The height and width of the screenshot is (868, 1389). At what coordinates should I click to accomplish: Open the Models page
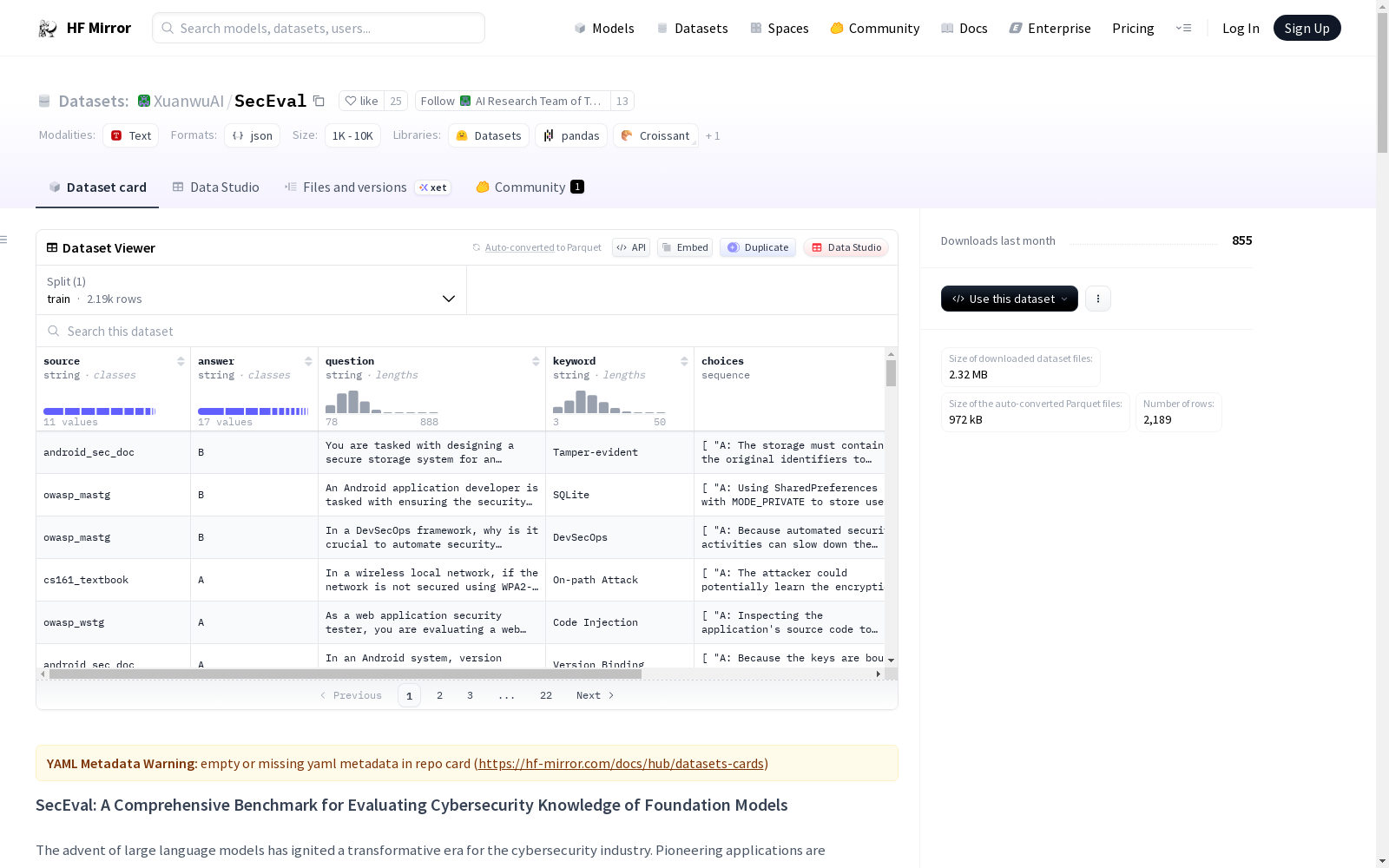(604, 29)
